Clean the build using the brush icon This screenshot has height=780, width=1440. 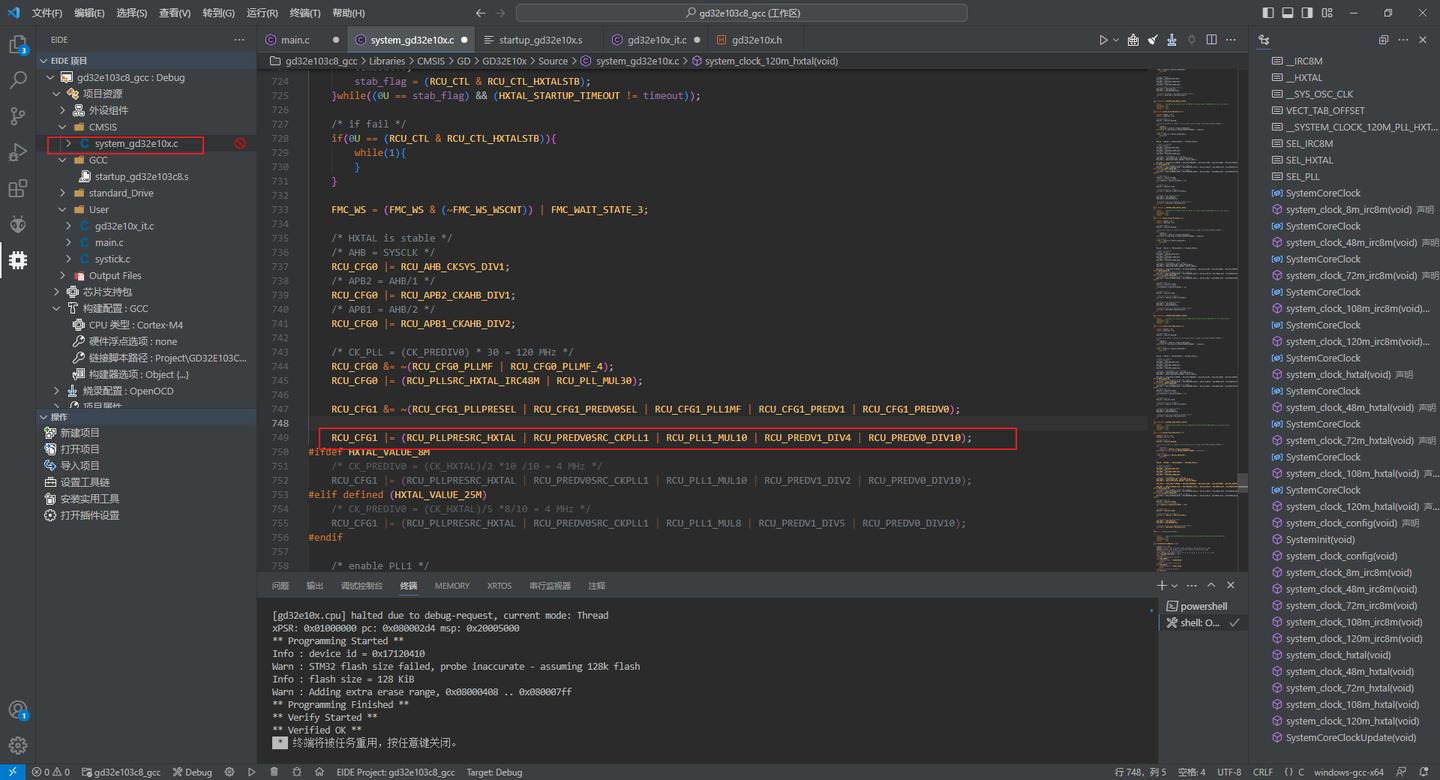coord(1151,40)
